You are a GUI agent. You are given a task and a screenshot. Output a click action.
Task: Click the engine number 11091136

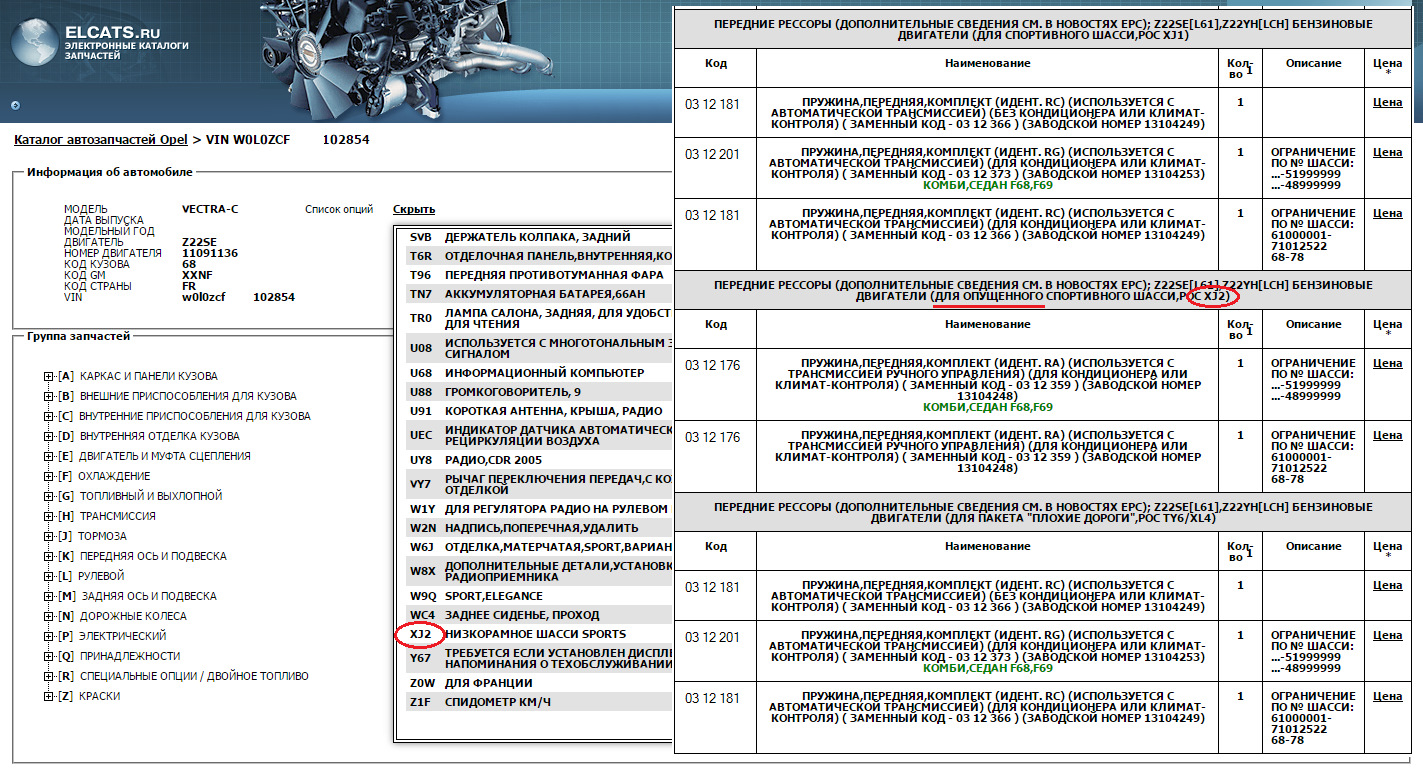pos(210,253)
